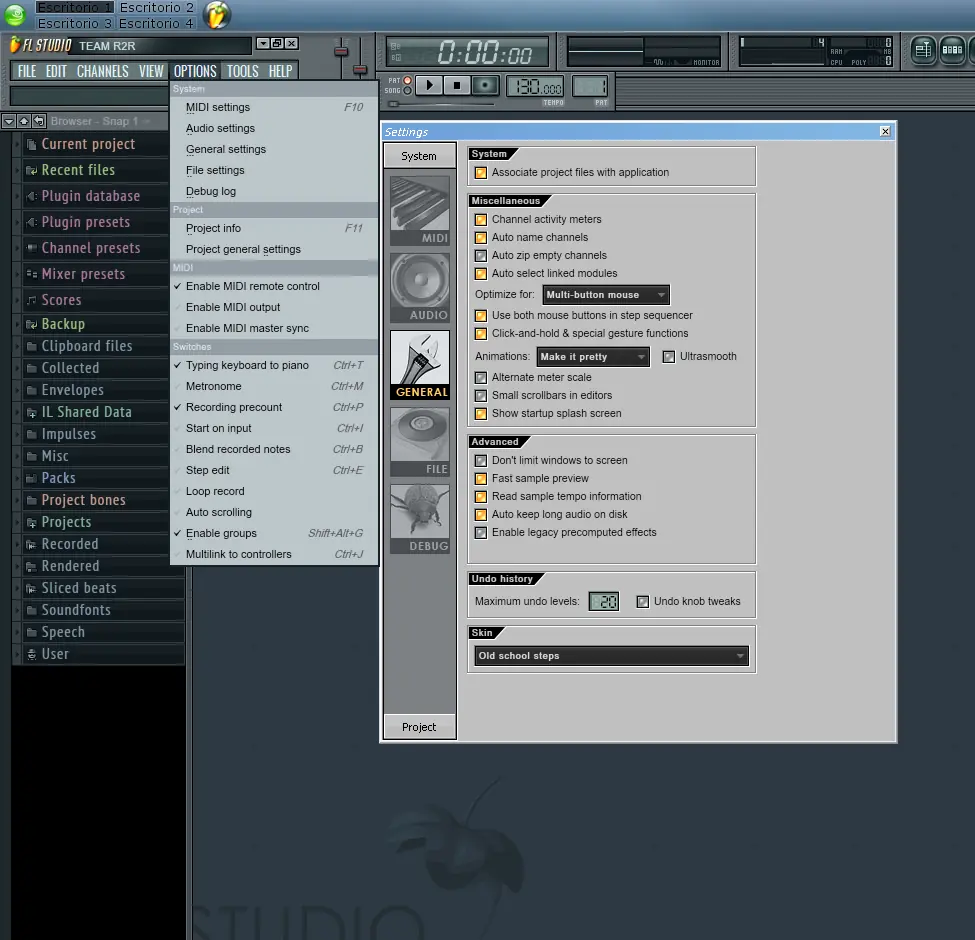Viewport: 975px width, 940px height.
Task: Click the browser refresh arrow icon
Action: [39, 121]
